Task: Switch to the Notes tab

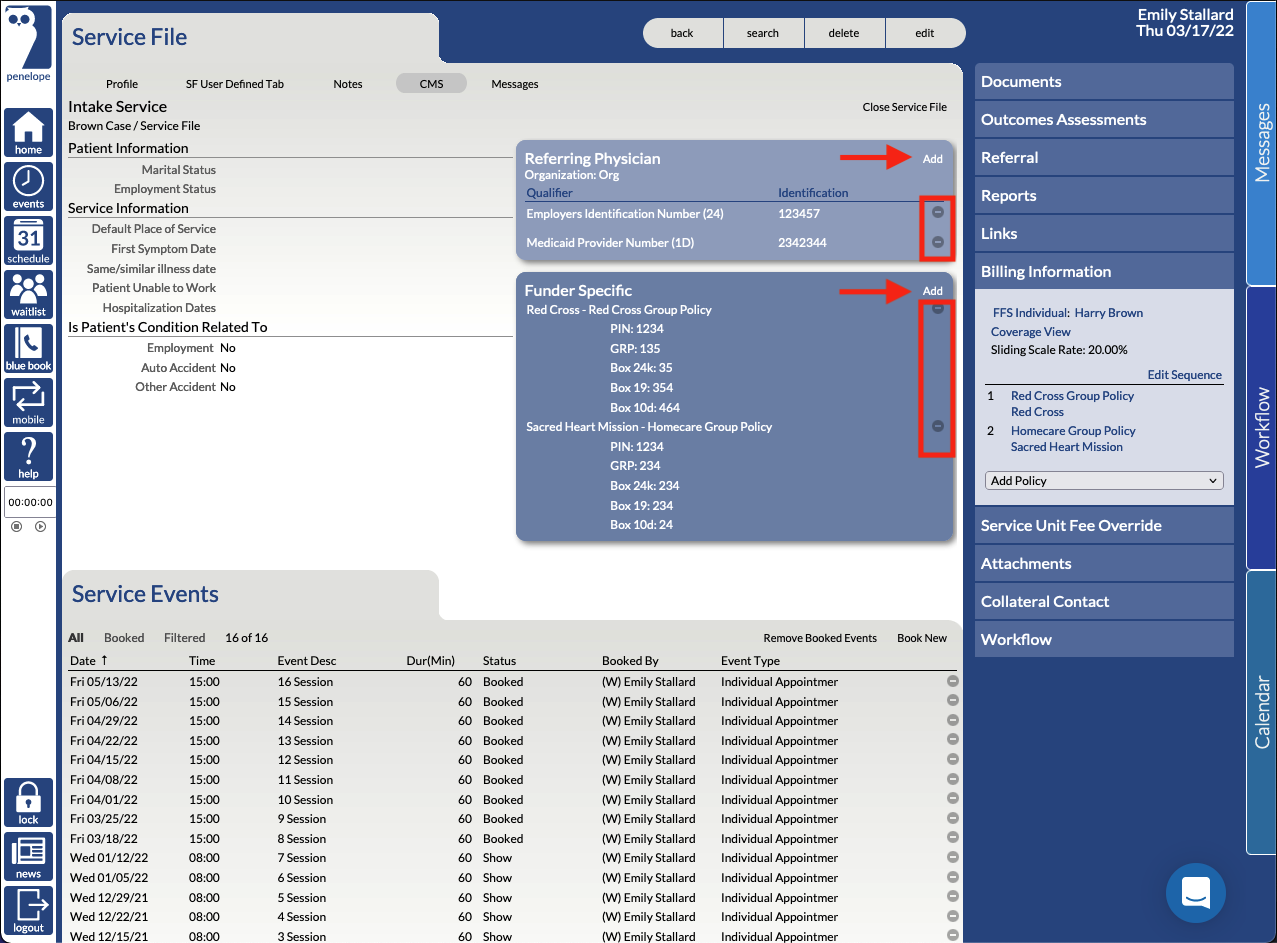Action: pos(348,84)
